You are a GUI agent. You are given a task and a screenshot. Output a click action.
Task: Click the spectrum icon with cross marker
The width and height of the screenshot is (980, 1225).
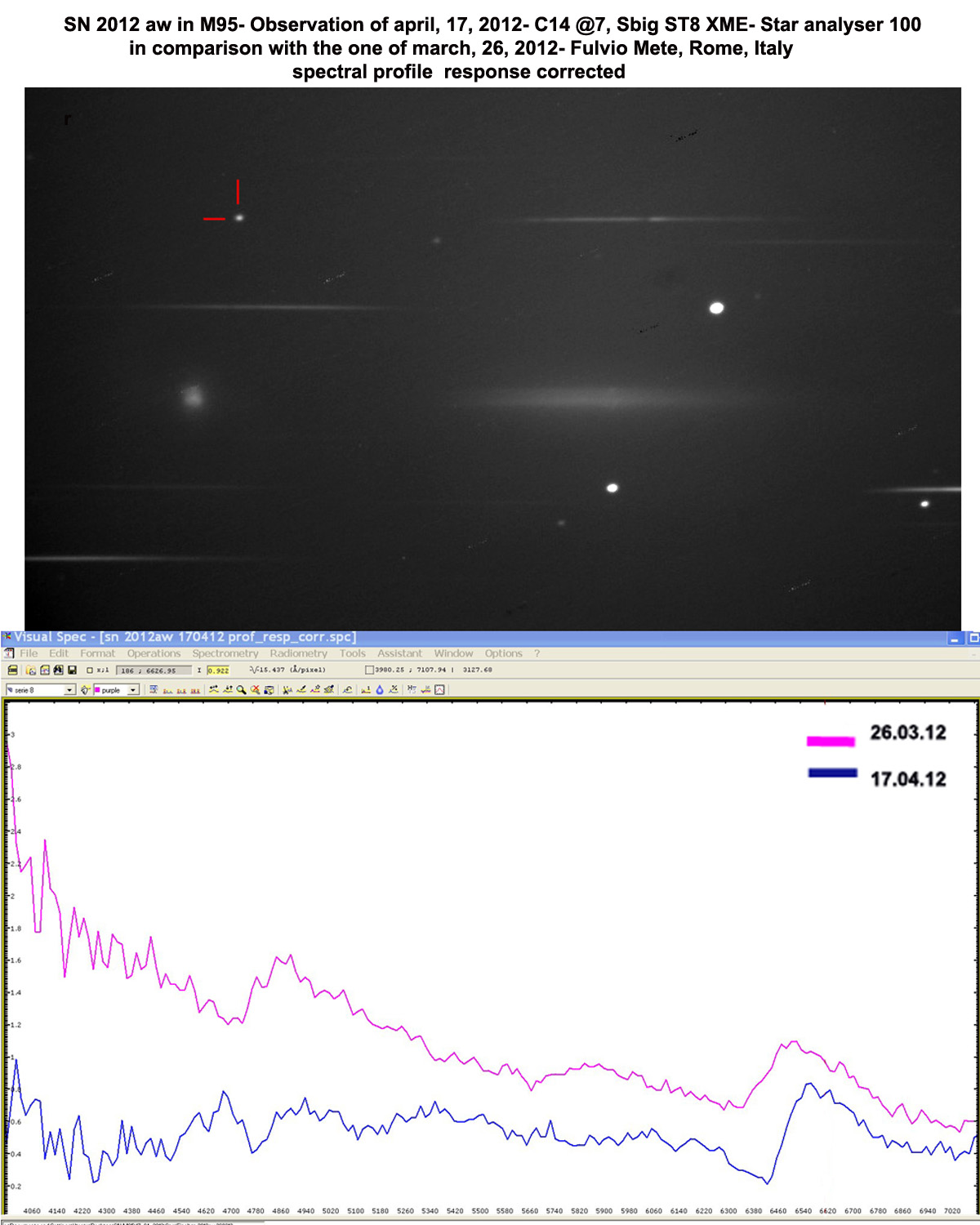[x=287, y=689]
